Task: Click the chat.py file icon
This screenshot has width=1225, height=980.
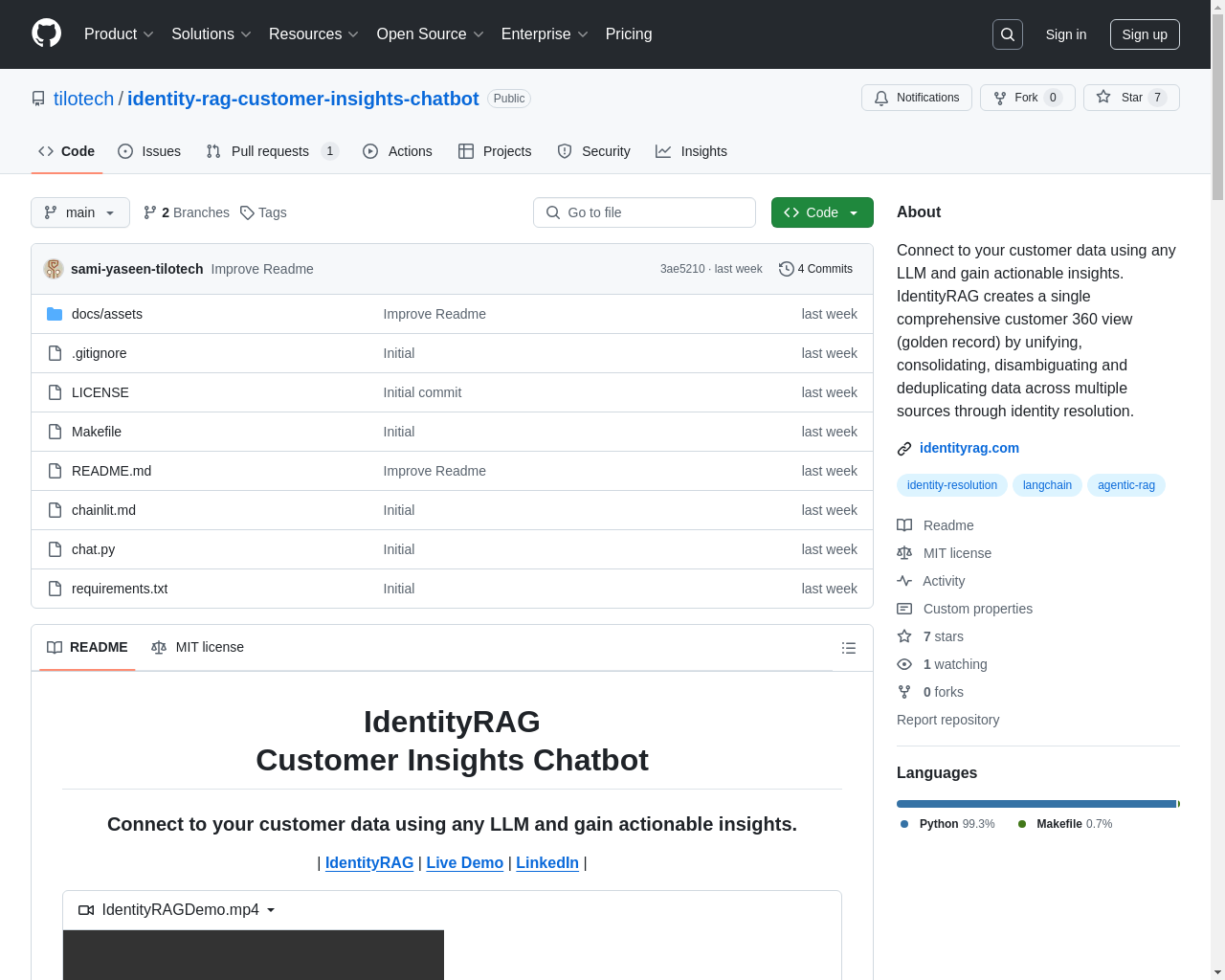Action: click(55, 549)
